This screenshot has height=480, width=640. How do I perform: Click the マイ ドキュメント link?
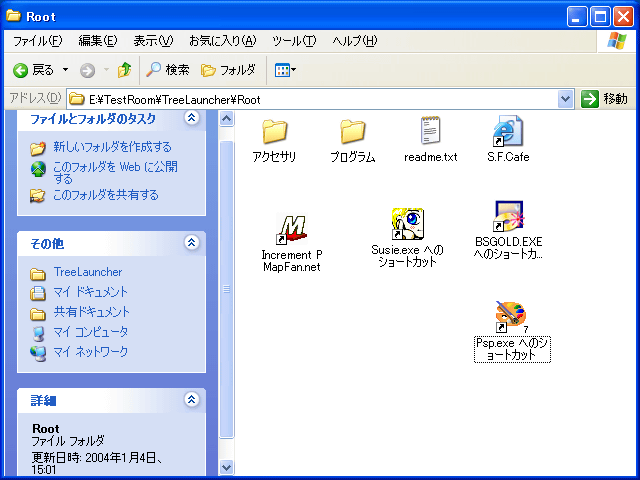click(x=91, y=292)
